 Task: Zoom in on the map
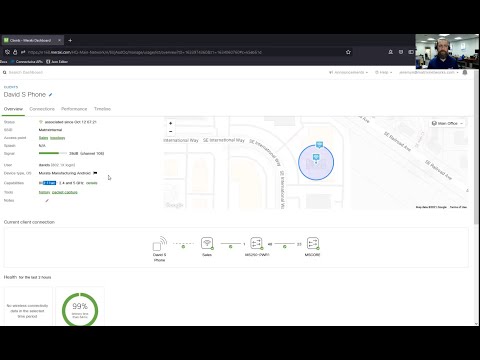171,123
